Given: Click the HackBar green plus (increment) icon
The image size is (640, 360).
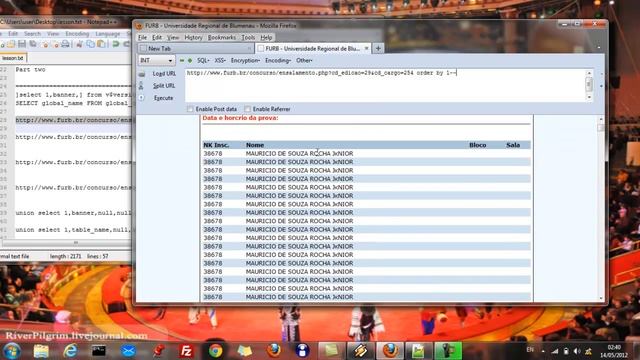Looking at the screenshot, I should coord(190,60).
